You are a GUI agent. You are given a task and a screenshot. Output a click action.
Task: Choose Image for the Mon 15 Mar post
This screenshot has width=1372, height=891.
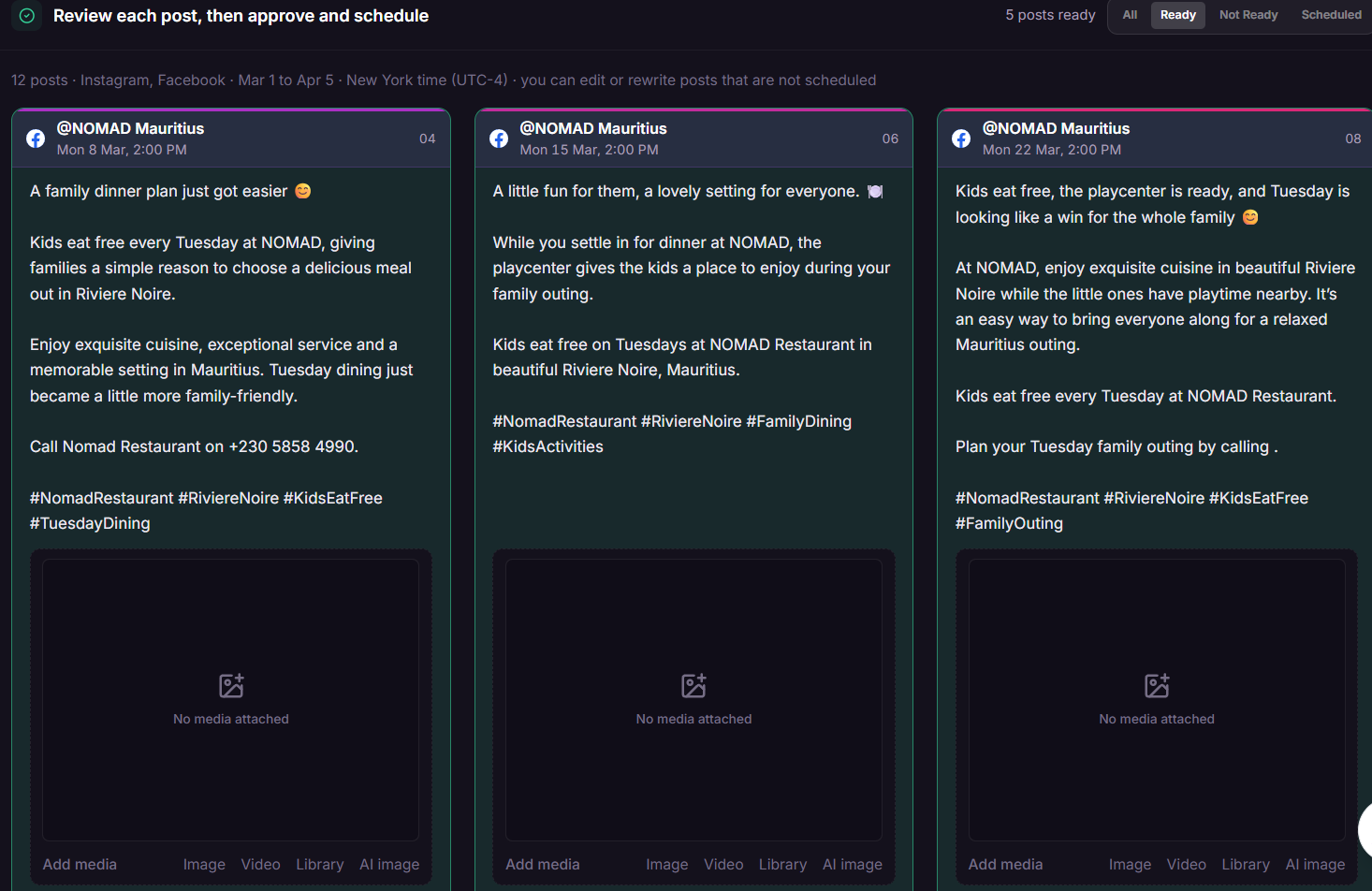[667, 865]
